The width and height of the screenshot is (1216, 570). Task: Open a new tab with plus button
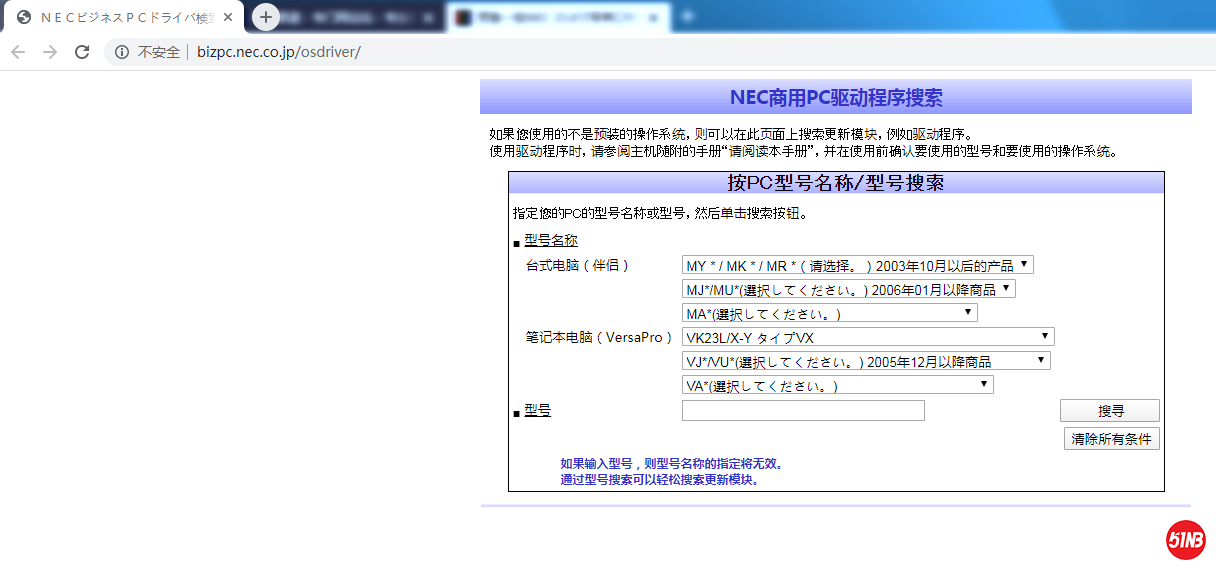pos(265,17)
